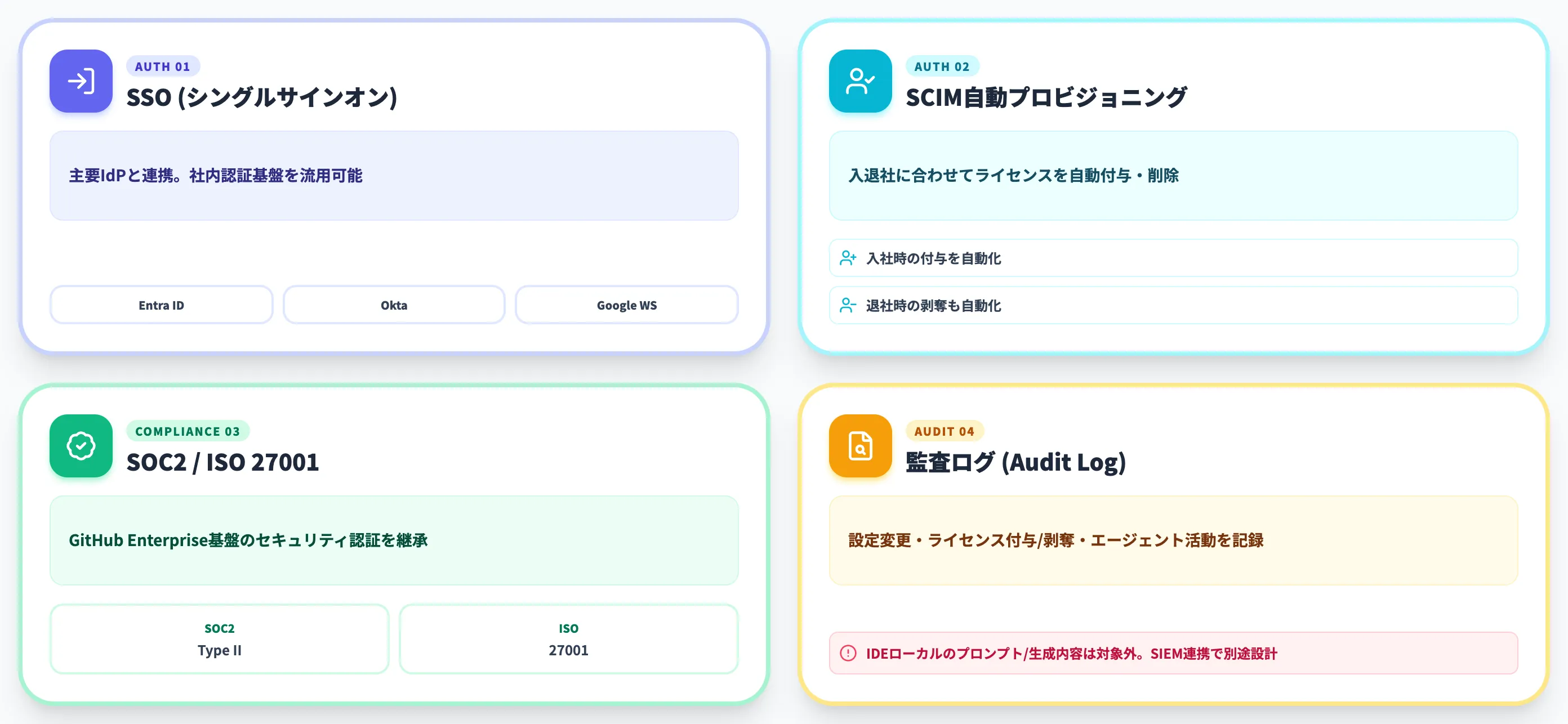Click the user-plus icon beside 入社時の付与を自動化
Screen dimensions: 1568x724
[x=848, y=258]
